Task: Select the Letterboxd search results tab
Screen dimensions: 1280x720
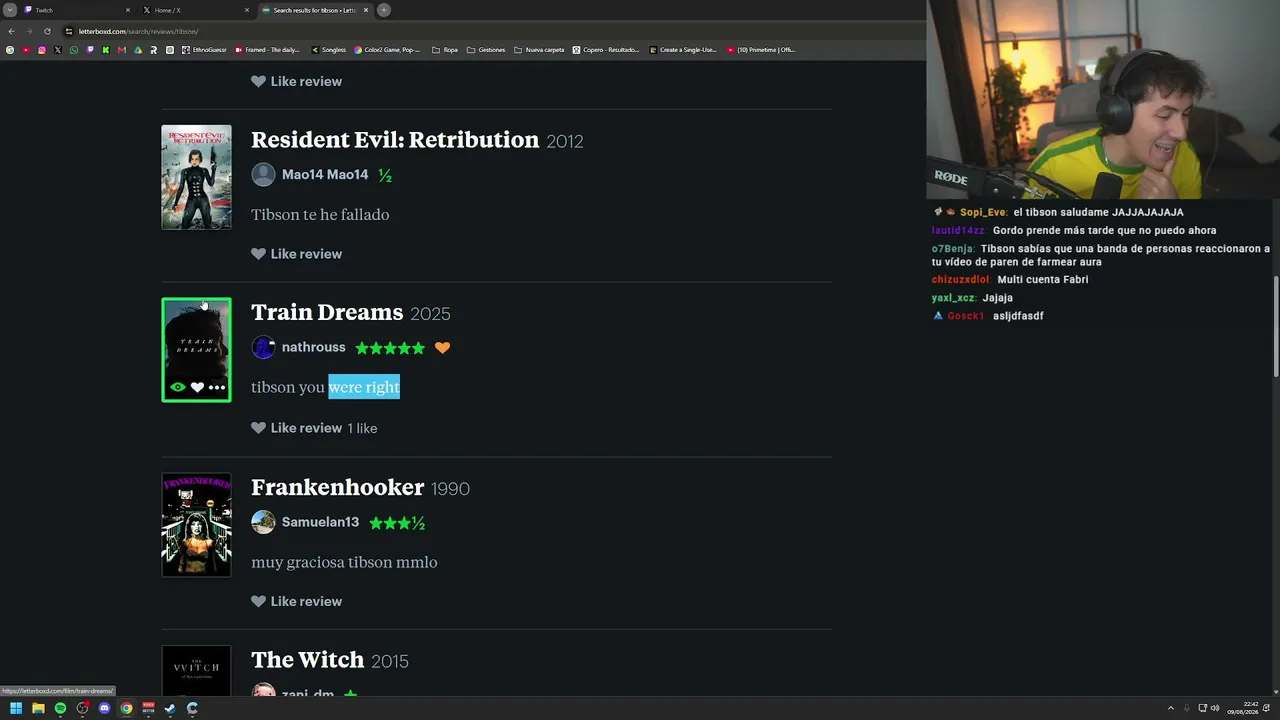Action: coord(314,10)
